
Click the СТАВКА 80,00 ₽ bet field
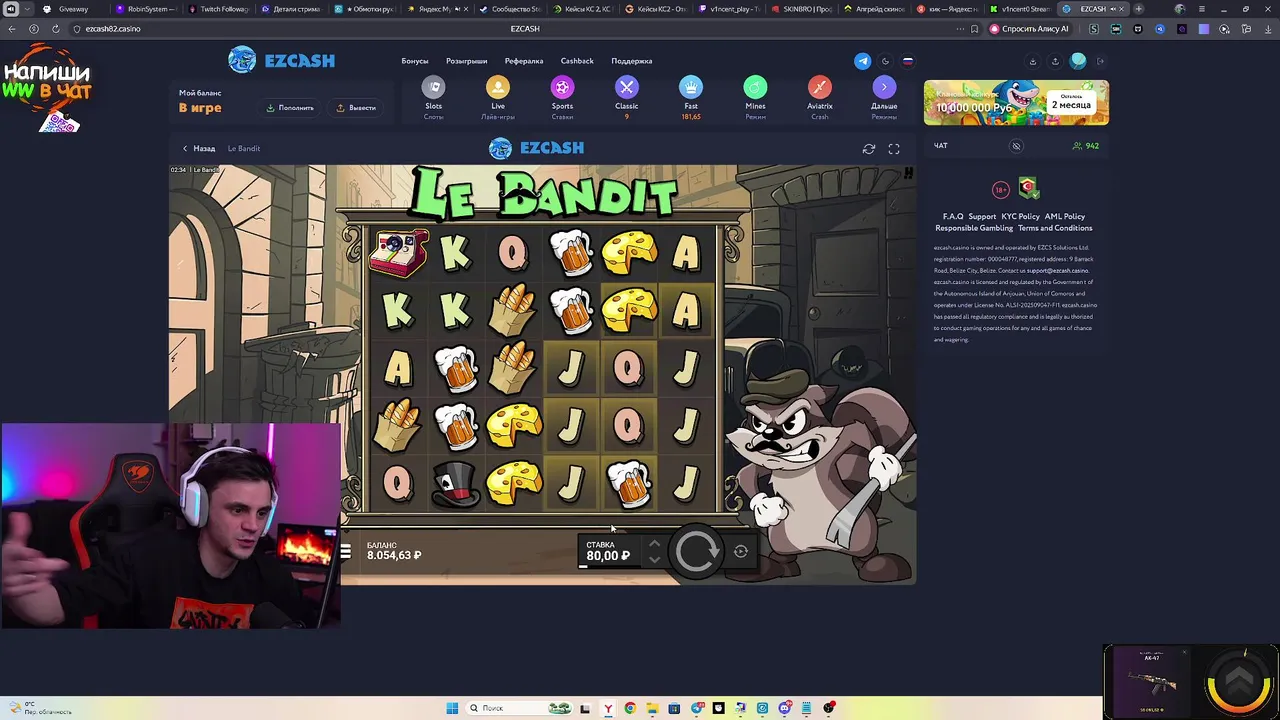[610, 551]
